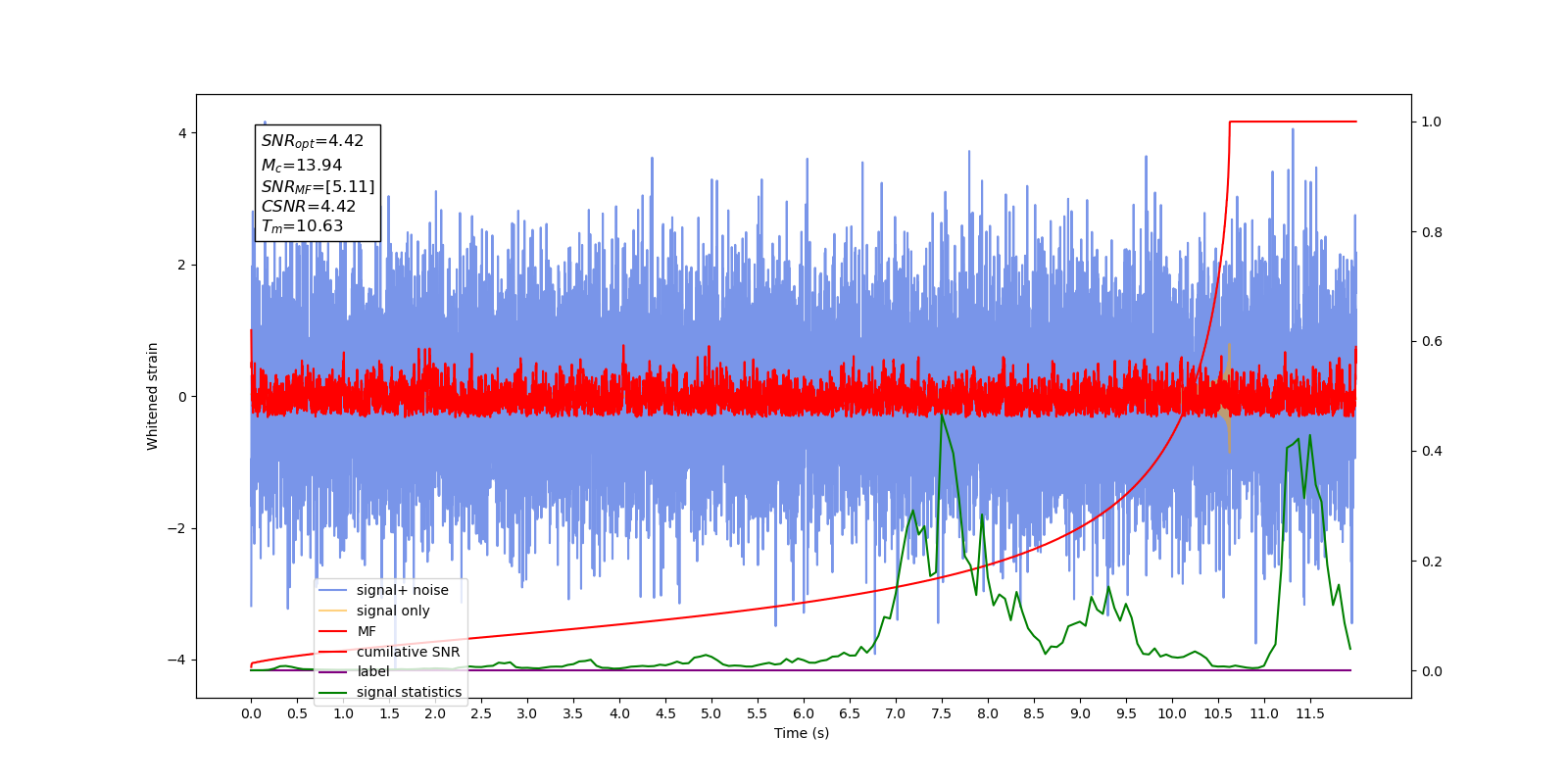Screen dimensions: 1568x784
Task: Click the green line swatch beside signal statistics
Action: coord(333,692)
